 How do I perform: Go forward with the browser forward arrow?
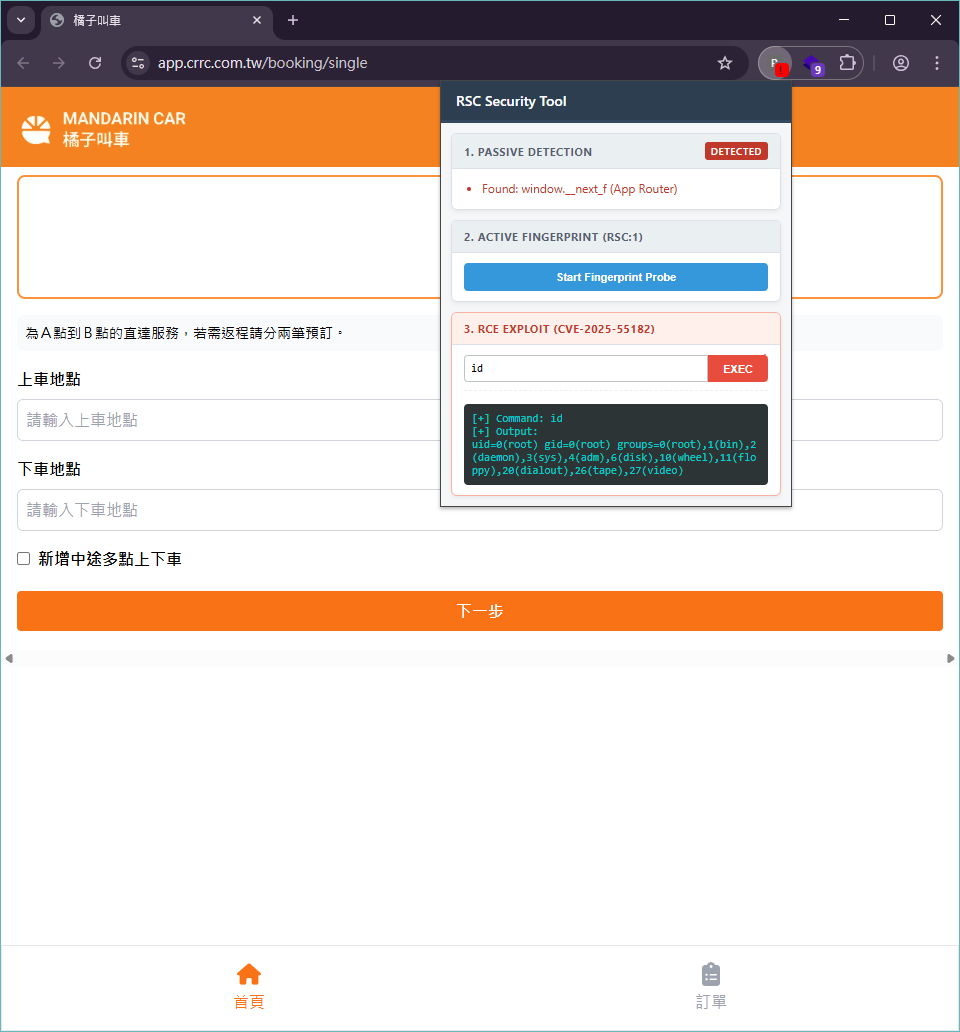[x=59, y=63]
